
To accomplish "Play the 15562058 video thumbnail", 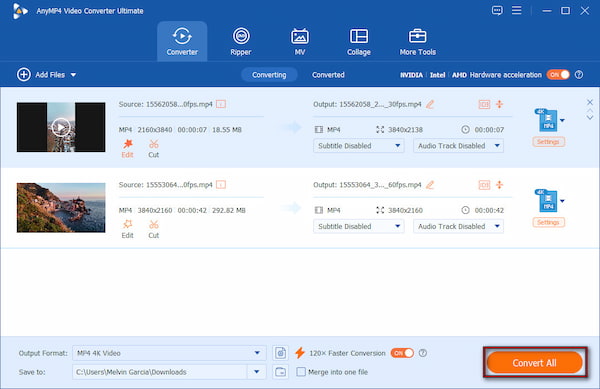I will point(61,127).
